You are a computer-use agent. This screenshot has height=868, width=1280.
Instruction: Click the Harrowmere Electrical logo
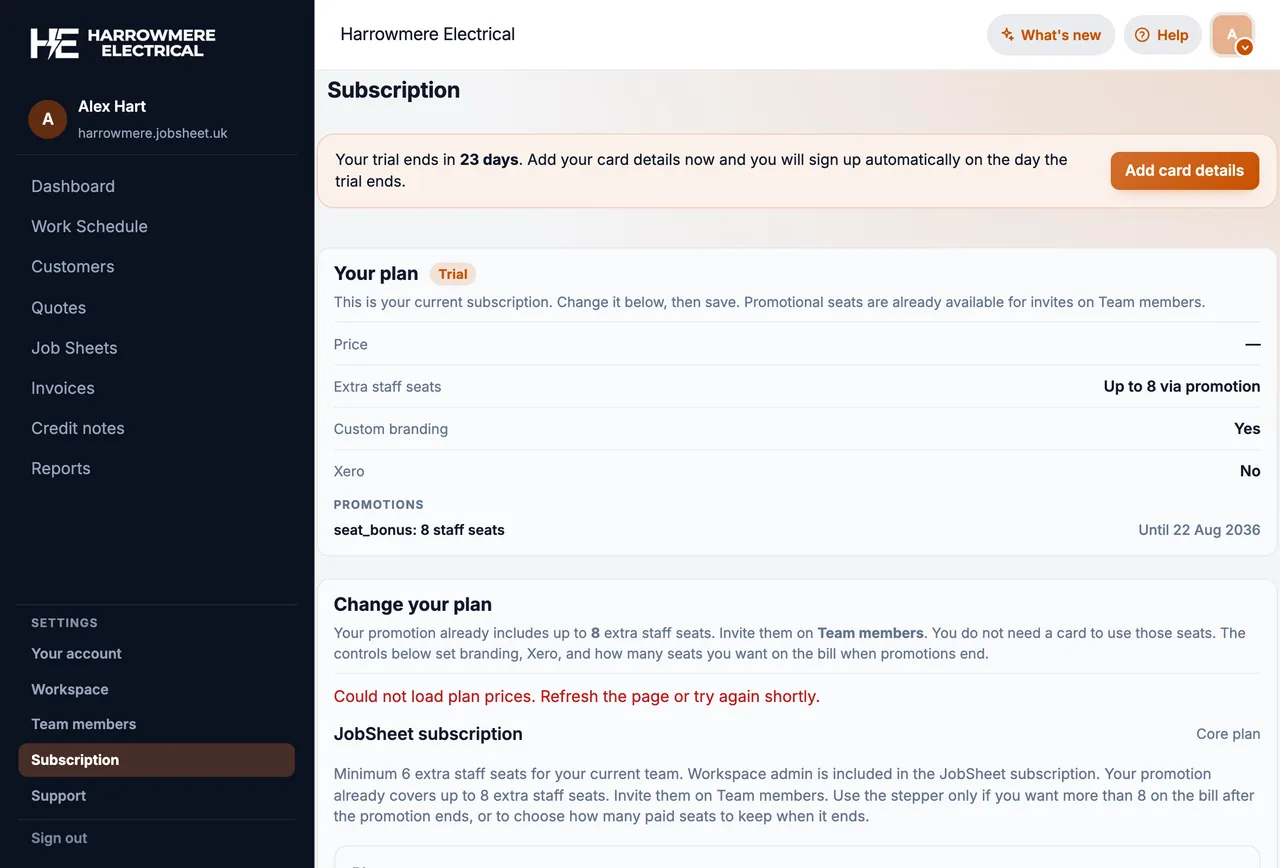point(123,43)
